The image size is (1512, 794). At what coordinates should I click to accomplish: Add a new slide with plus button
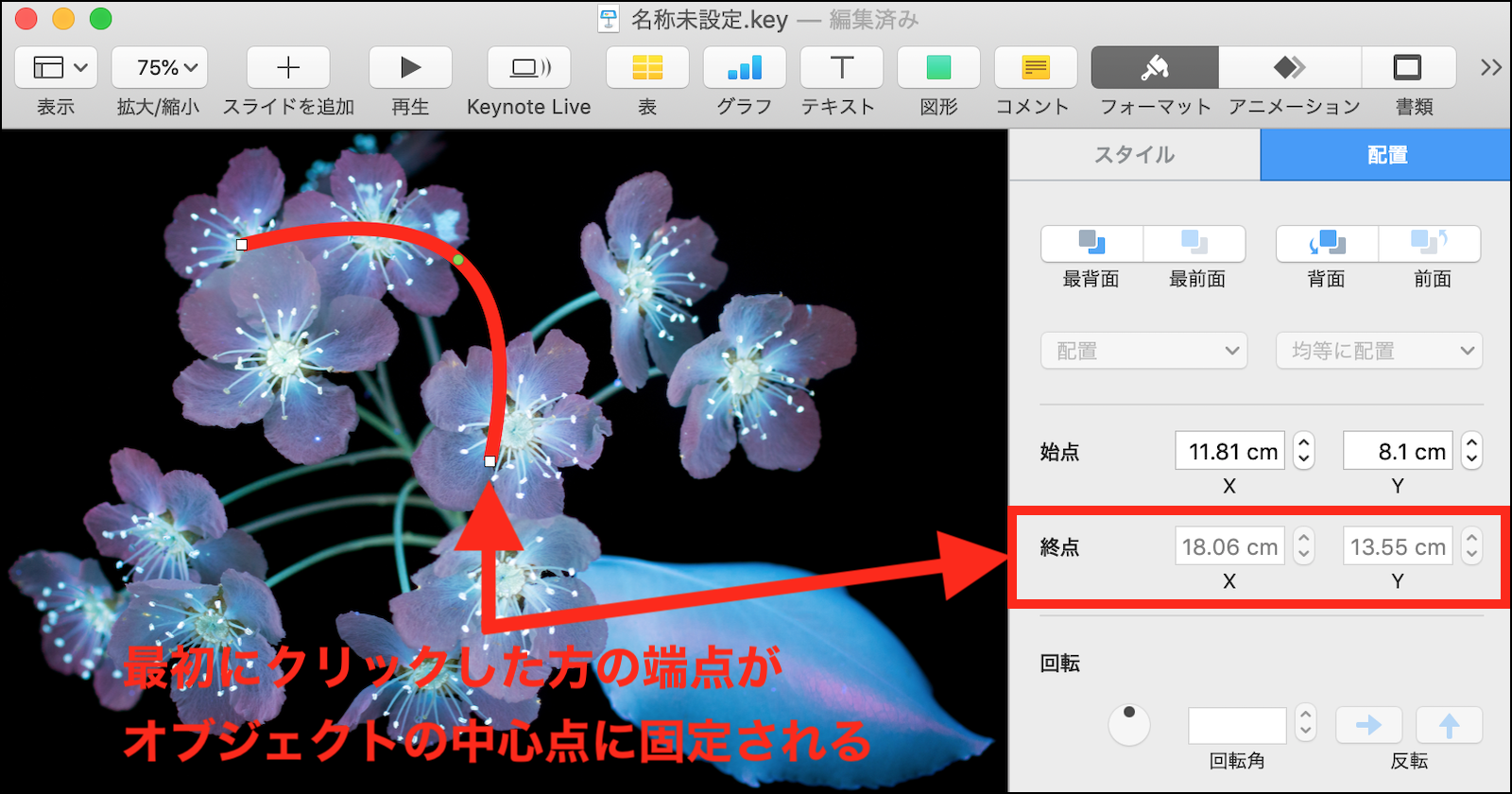coord(288,68)
